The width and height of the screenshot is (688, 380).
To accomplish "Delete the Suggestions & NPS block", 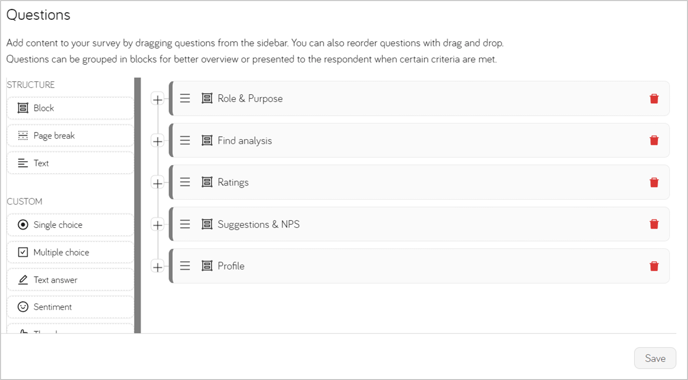I will (x=654, y=224).
